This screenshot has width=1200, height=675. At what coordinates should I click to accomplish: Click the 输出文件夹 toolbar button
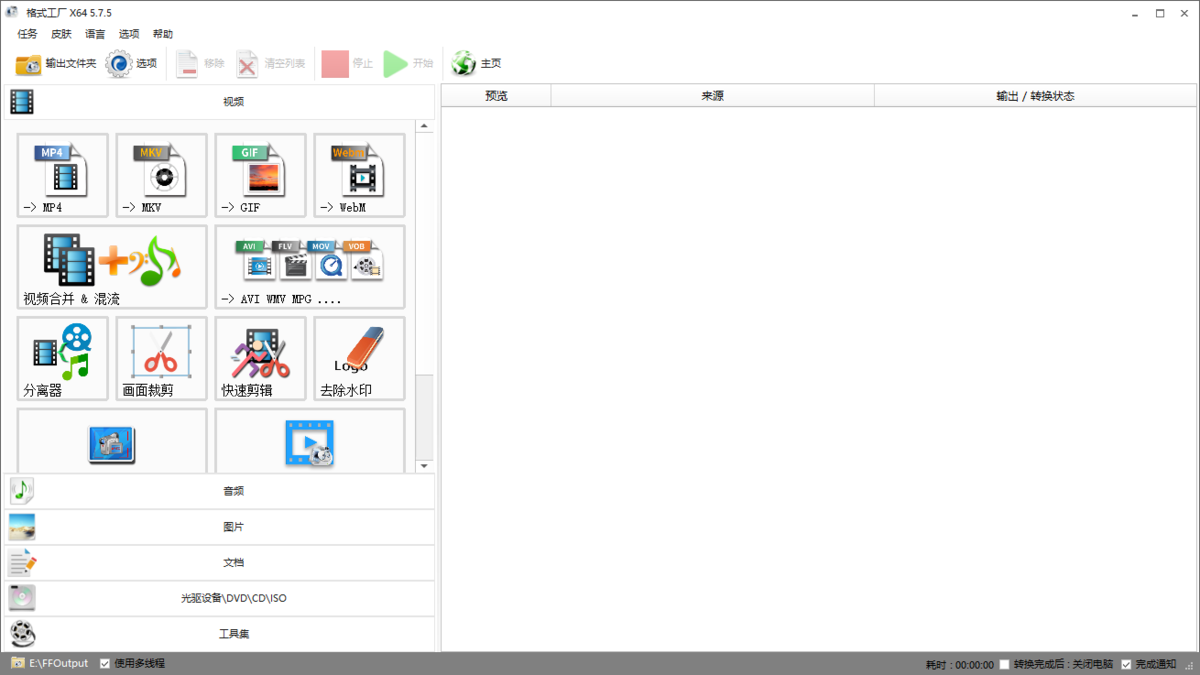click(57, 64)
